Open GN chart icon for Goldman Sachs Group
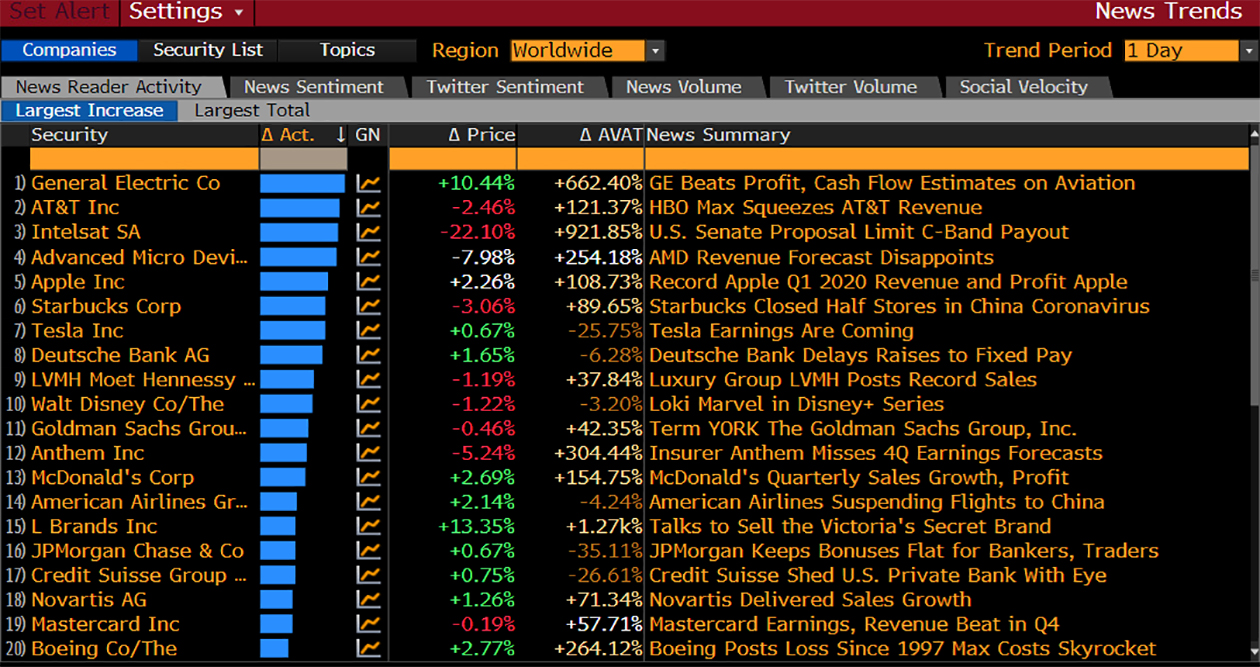The width and height of the screenshot is (1260, 667). (x=369, y=429)
